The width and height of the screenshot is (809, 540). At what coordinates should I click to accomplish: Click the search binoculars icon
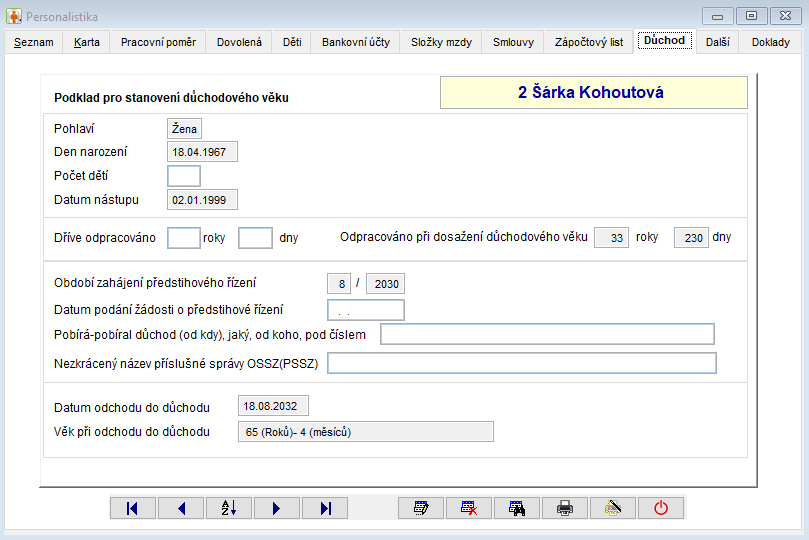[517, 508]
